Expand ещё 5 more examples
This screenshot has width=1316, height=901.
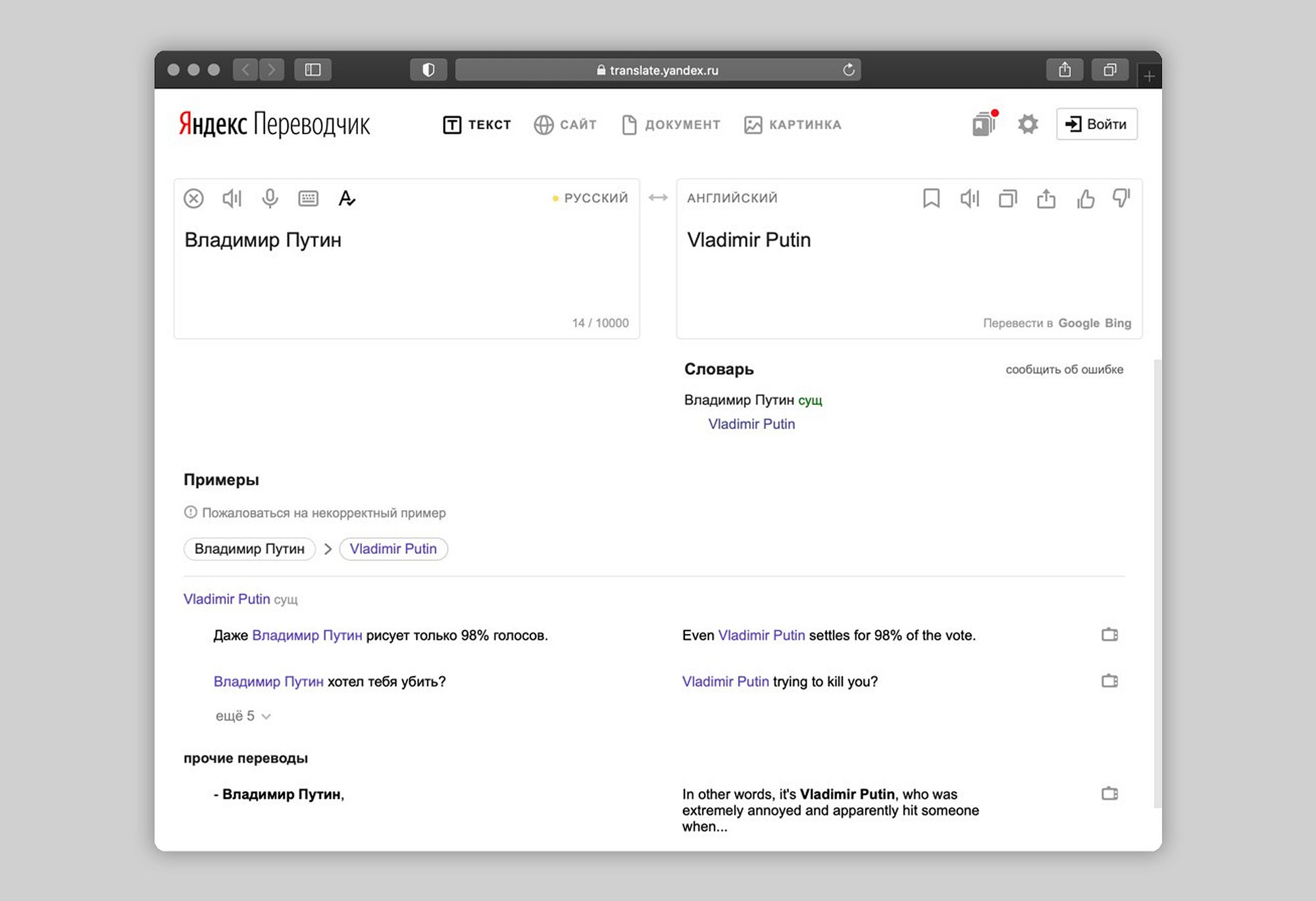(x=243, y=716)
